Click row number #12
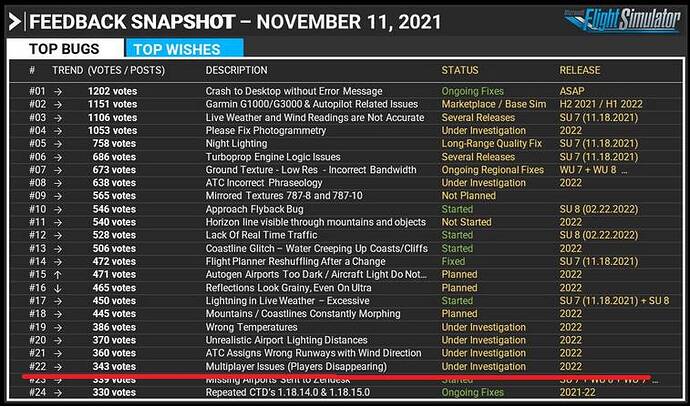Viewport: 690px width, 407px height. [x=37, y=235]
